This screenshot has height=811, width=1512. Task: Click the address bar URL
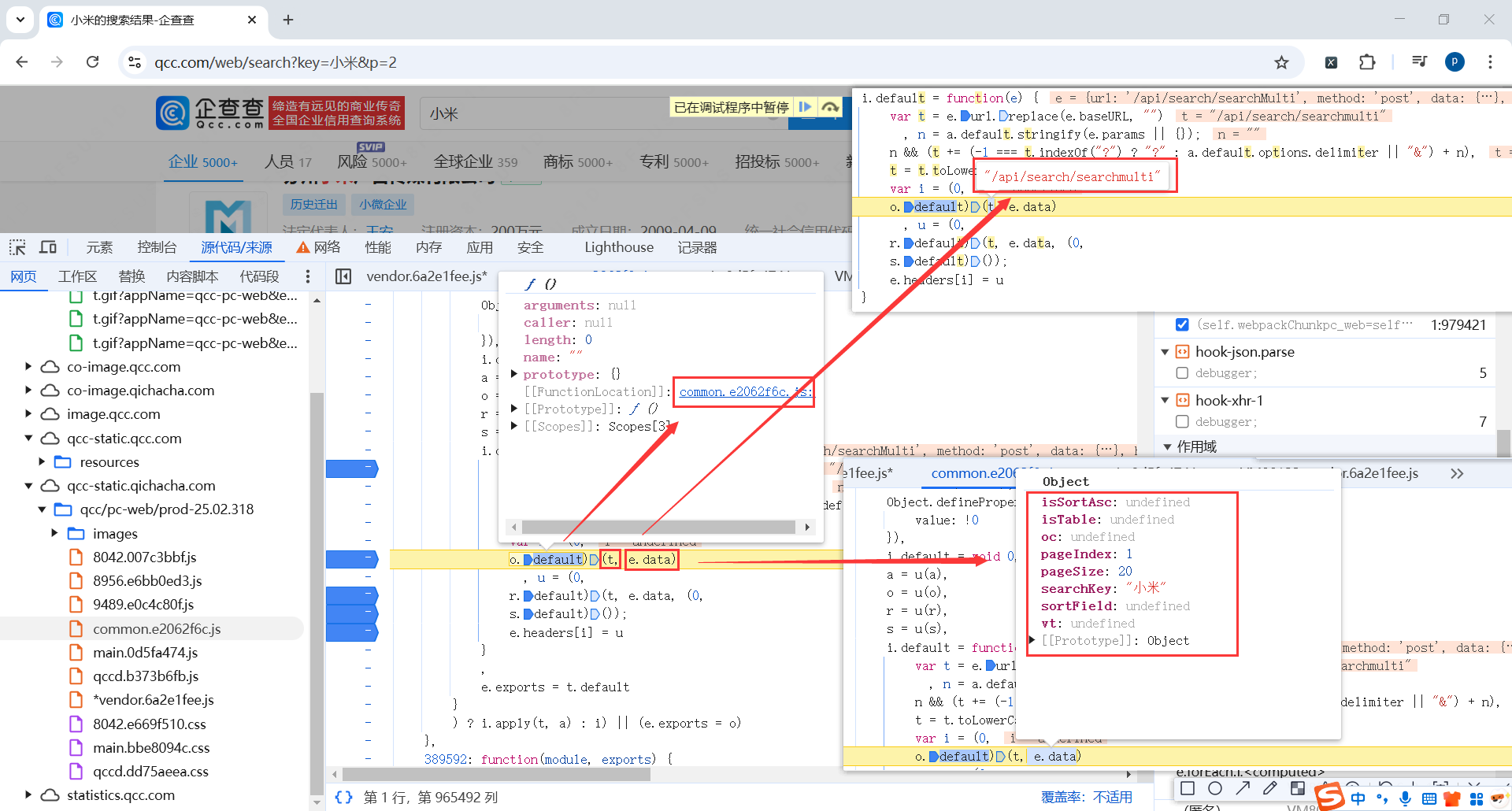point(276,62)
